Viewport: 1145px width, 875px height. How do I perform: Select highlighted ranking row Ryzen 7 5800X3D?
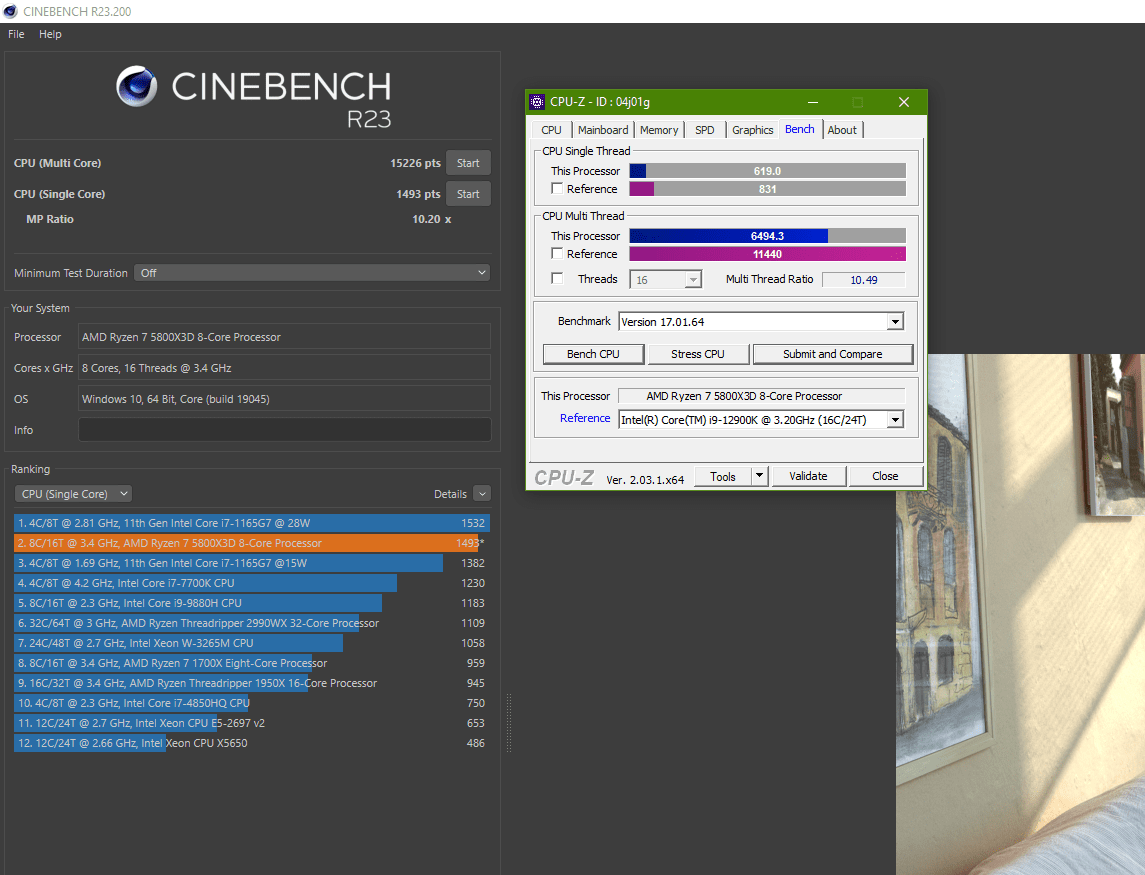(x=251, y=543)
